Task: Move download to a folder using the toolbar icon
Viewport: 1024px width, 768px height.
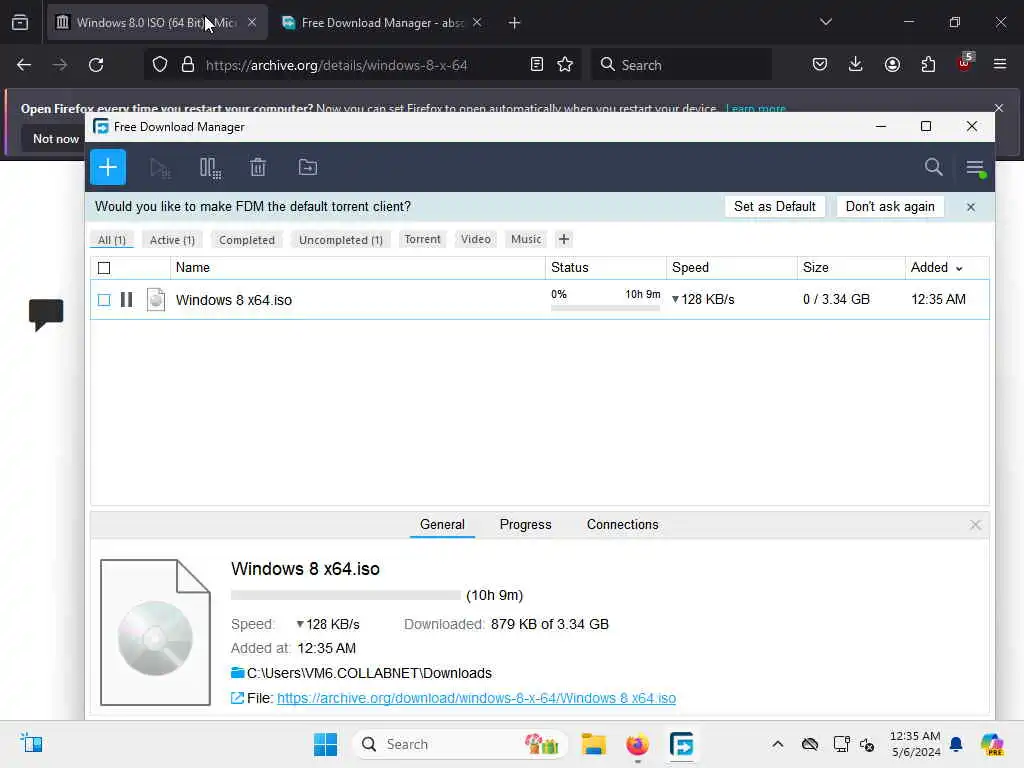Action: (308, 168)
